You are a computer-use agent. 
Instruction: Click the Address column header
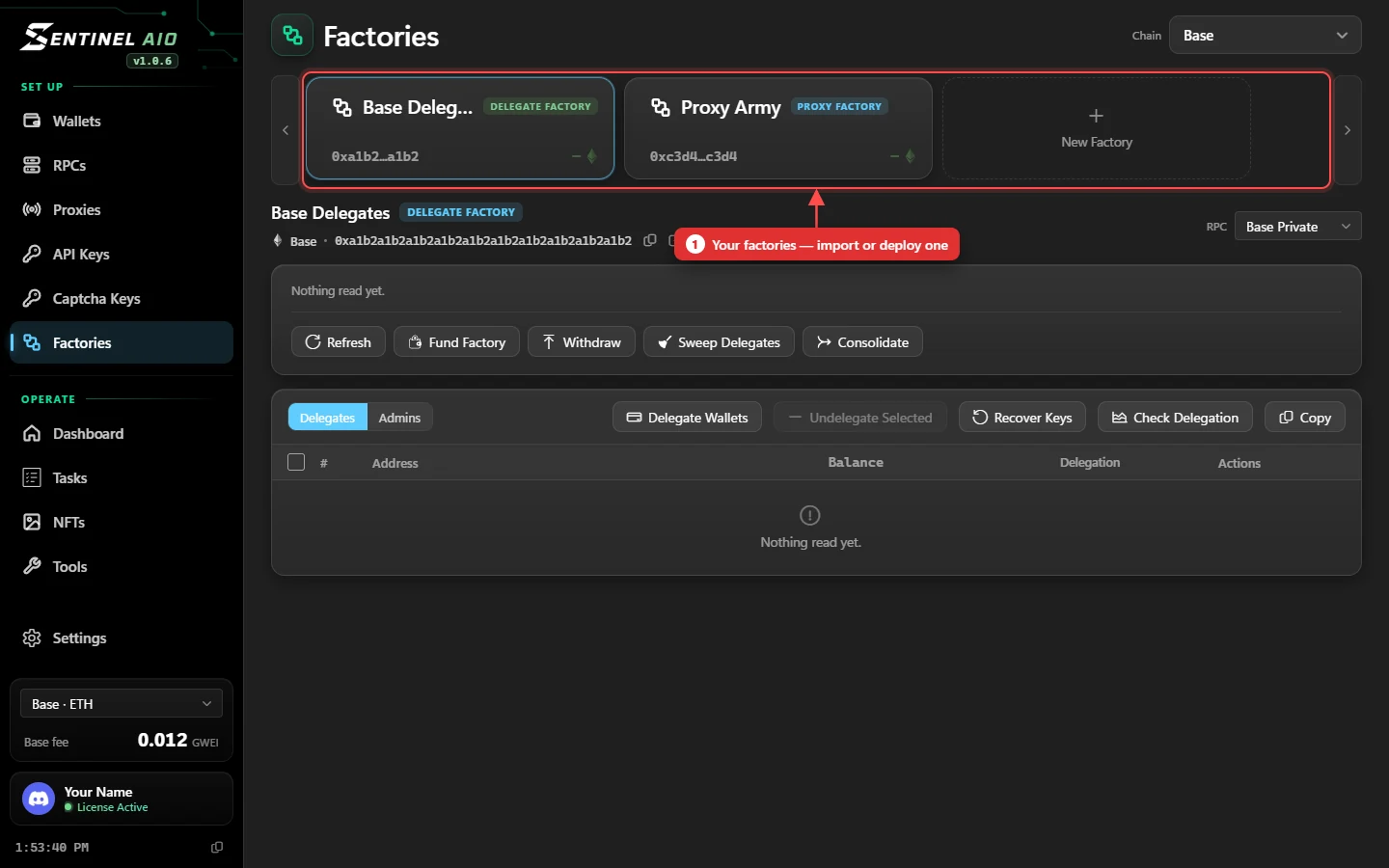[x=395, y=464]
